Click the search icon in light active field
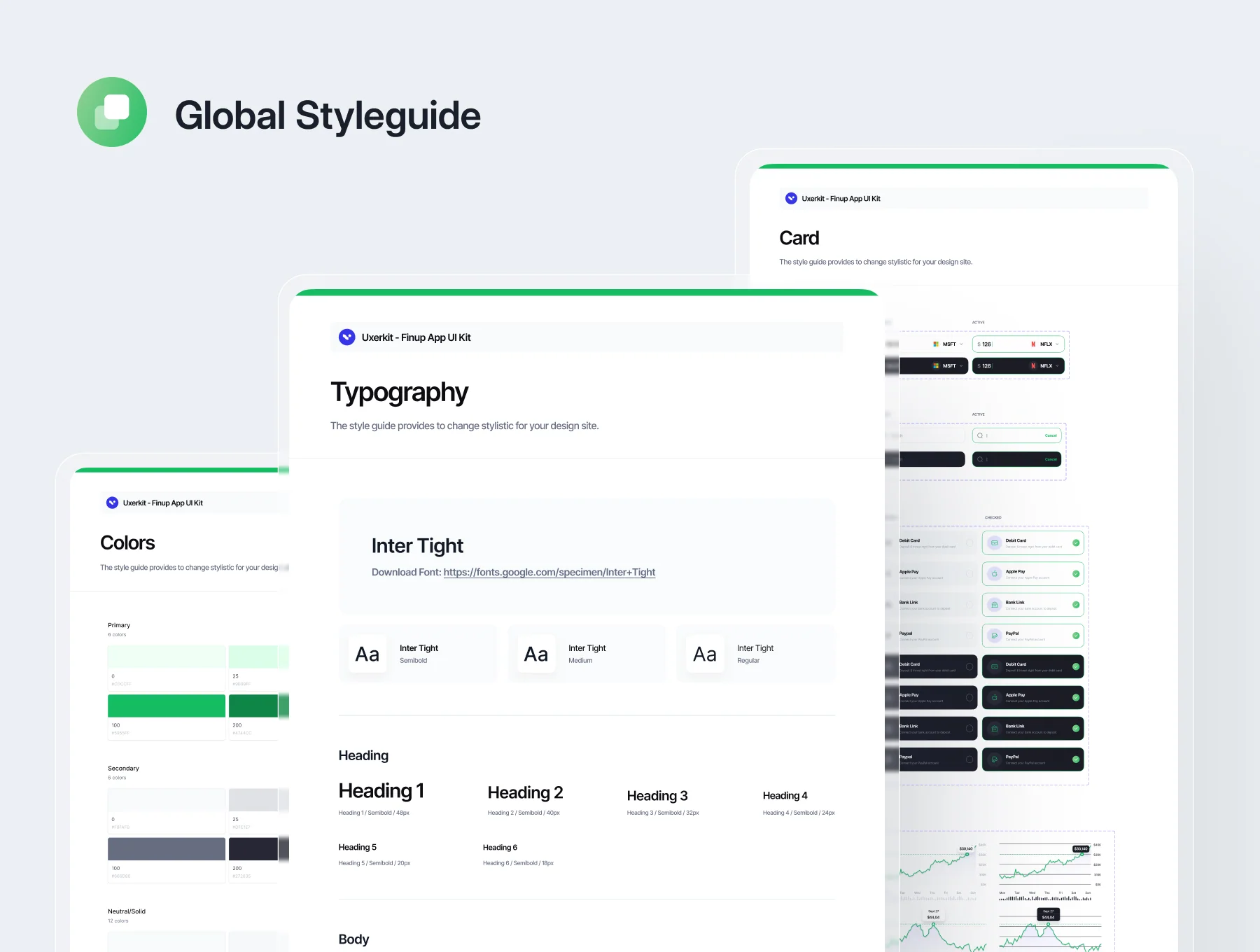Screen dimensions: 1260x952 (980, 435)
